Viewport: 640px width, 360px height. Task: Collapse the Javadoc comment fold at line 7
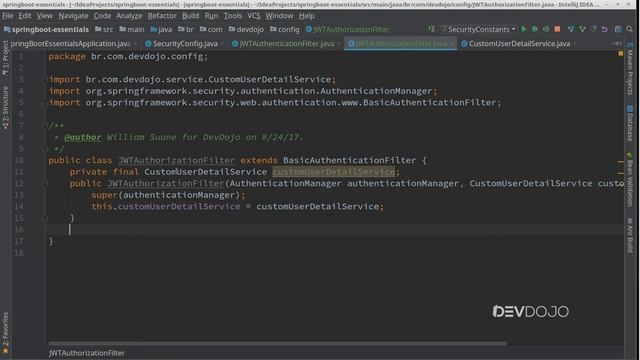click(44, 125)
